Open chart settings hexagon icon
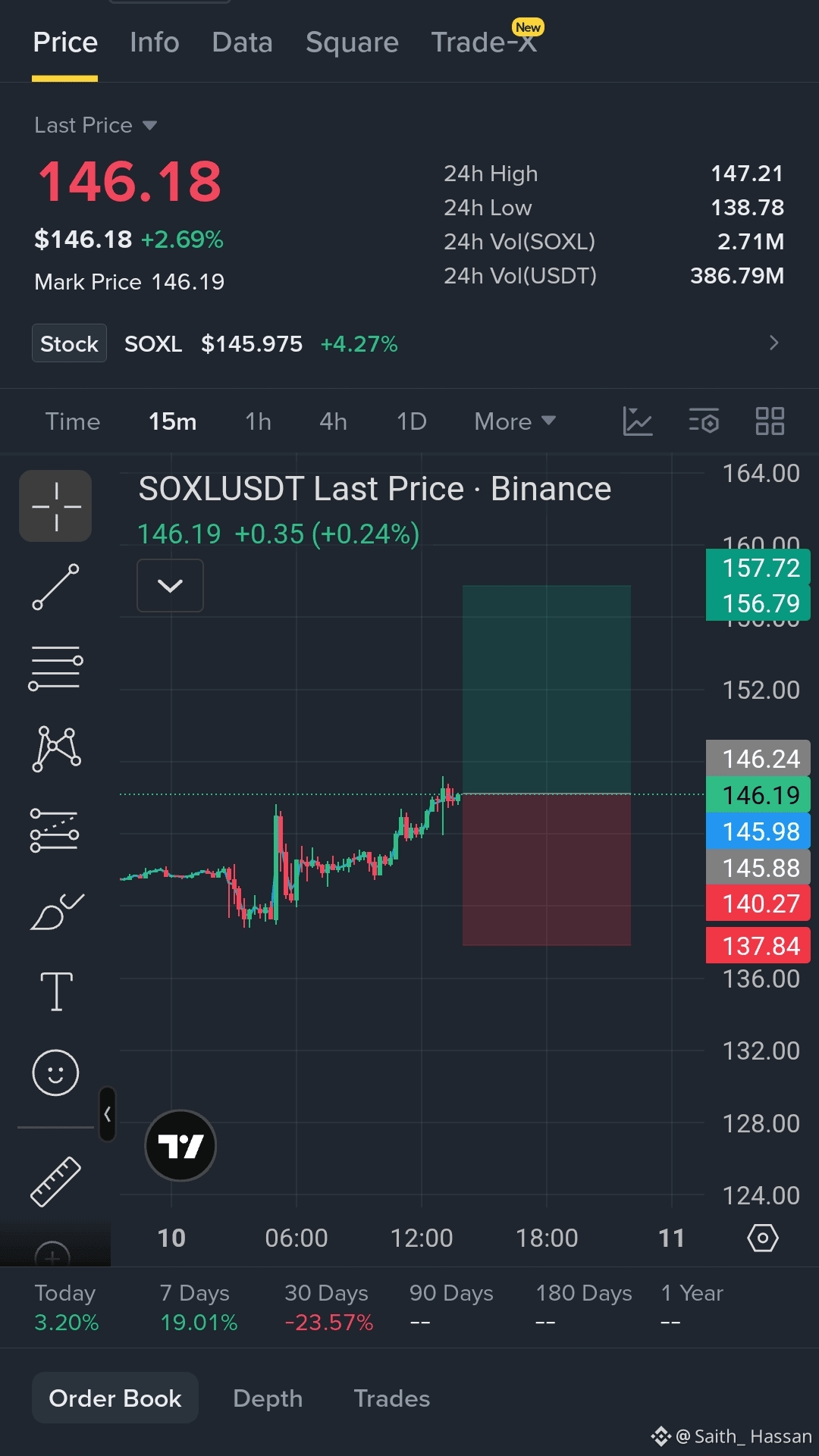Image resolution: width=819 pixels, height=1456 pixels. pos(762,1238)
